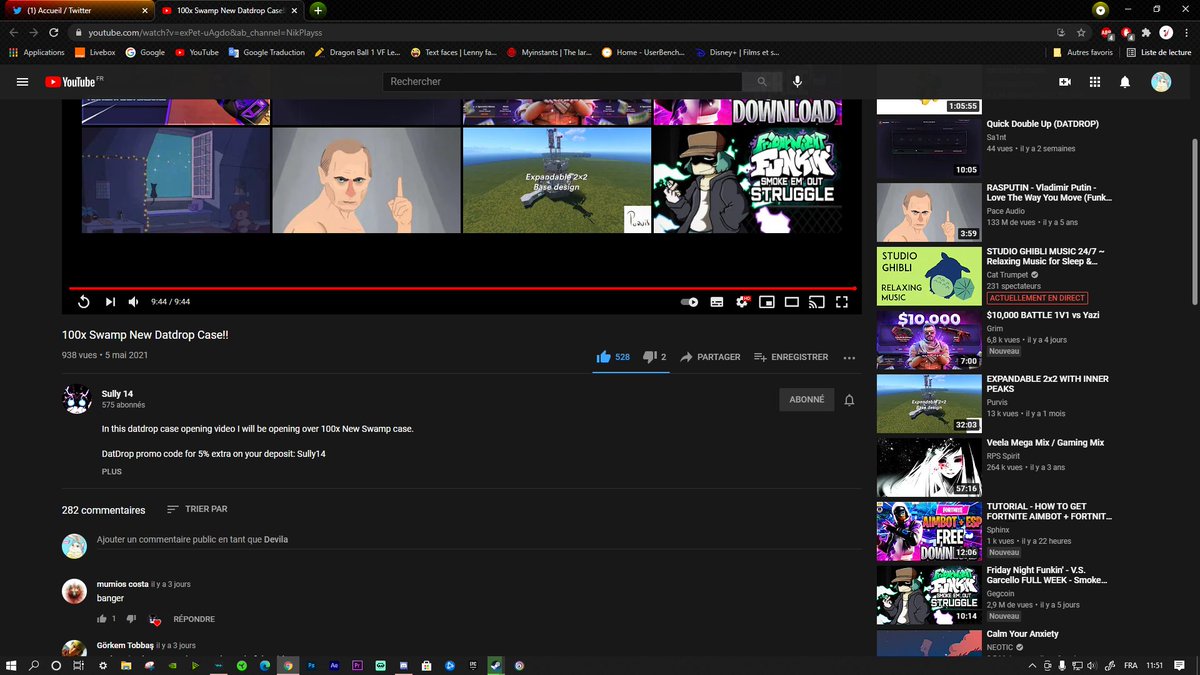Open Steam from the taskbar
Viewport: 1200px width, 675px height.
tap(495, 665)
